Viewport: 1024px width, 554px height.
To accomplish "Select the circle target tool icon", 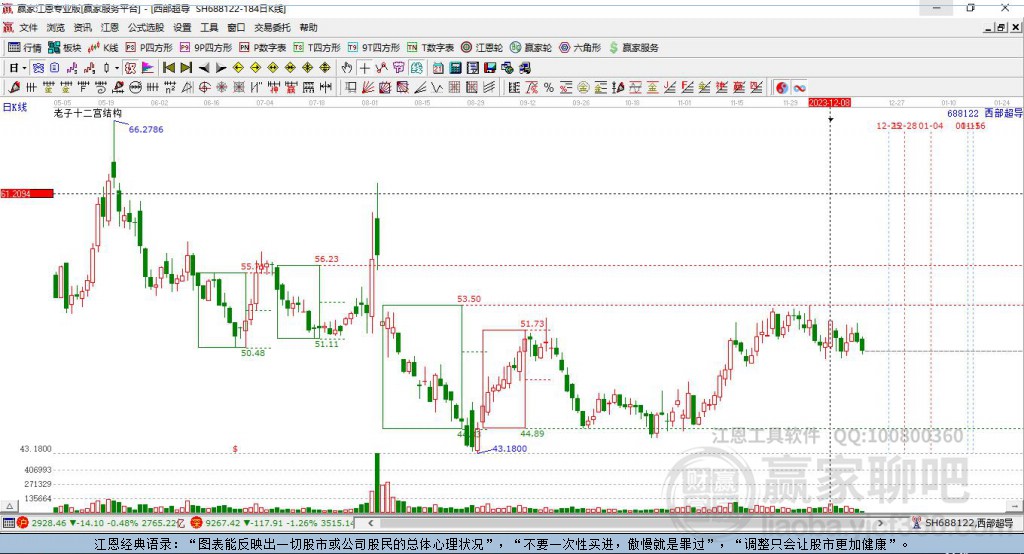I will tap(204, 88).
